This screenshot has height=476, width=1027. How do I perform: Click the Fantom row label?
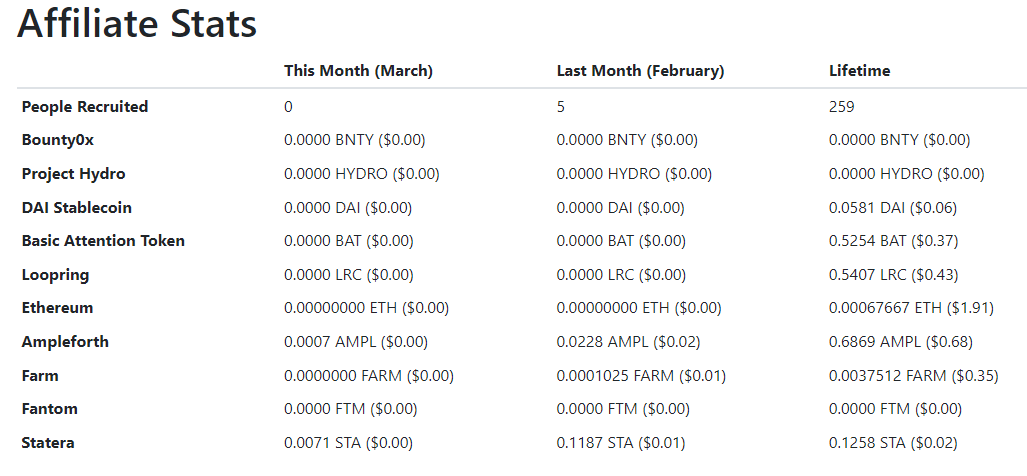click(x=50, y=409)
